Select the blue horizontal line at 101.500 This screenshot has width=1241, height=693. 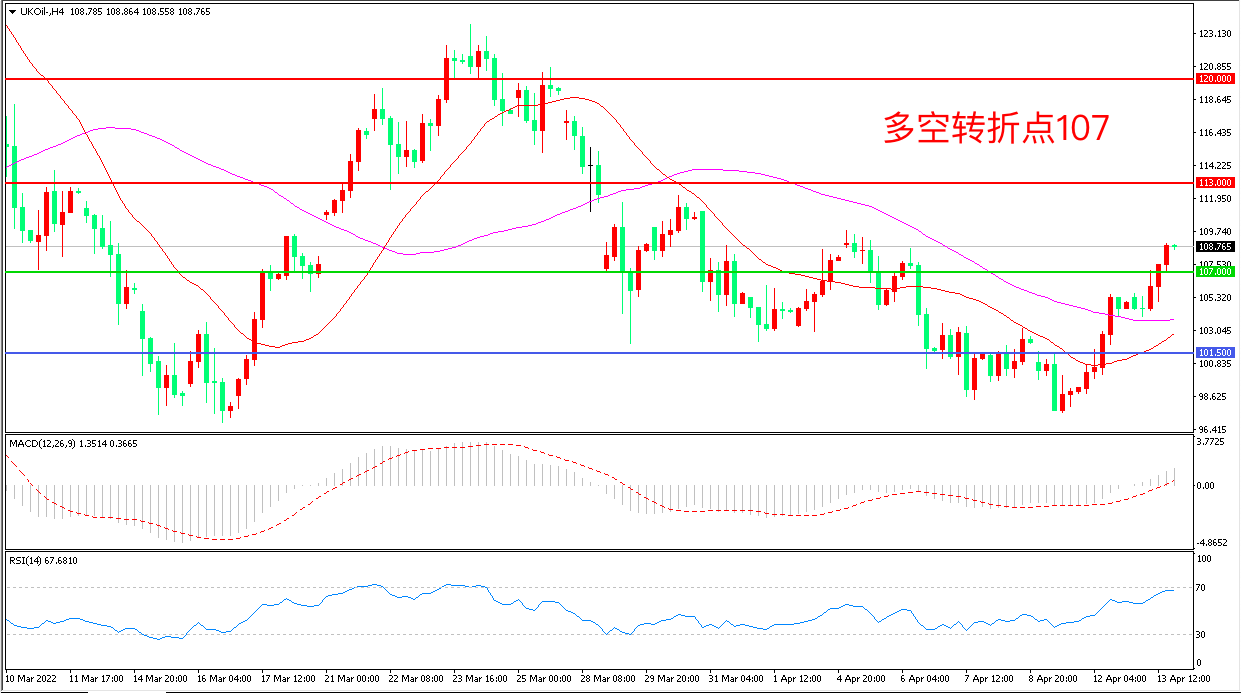(x=600, y=353)
